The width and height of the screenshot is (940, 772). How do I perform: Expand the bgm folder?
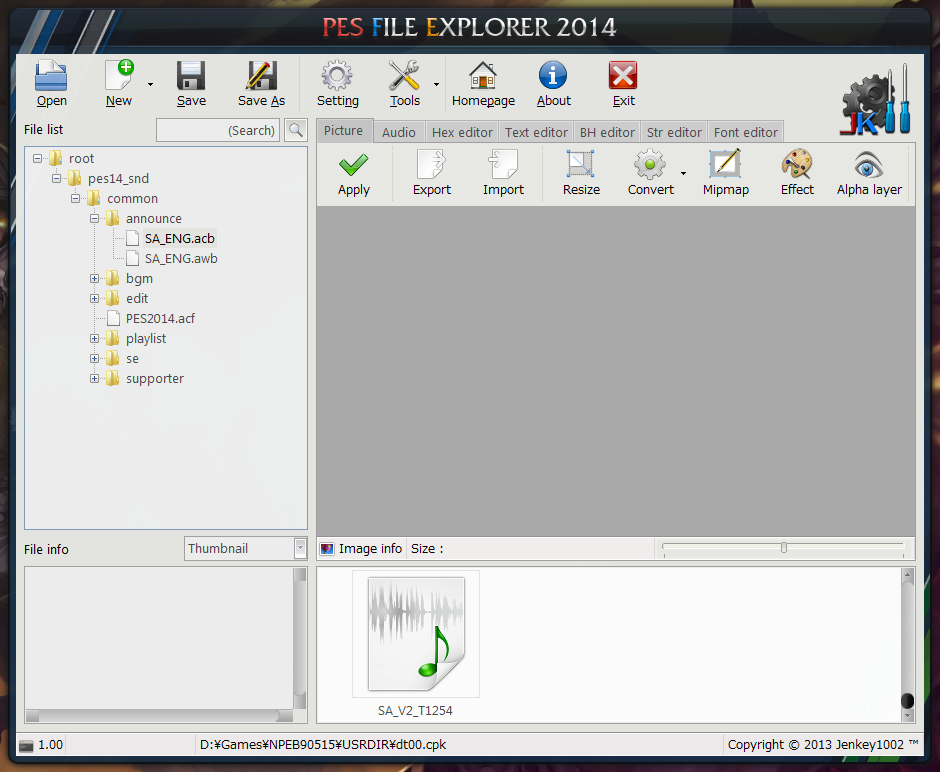(94, 278)
